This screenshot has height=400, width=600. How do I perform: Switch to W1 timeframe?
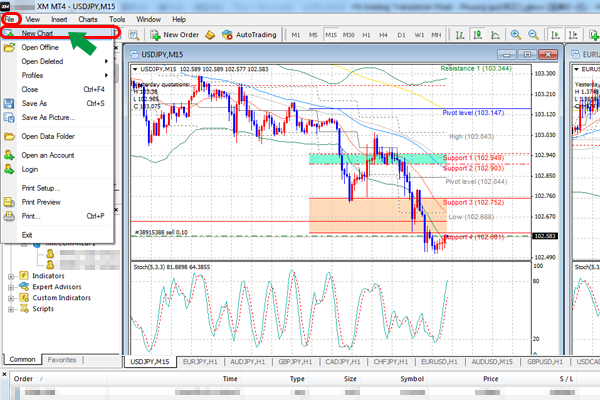pos(419,35)
